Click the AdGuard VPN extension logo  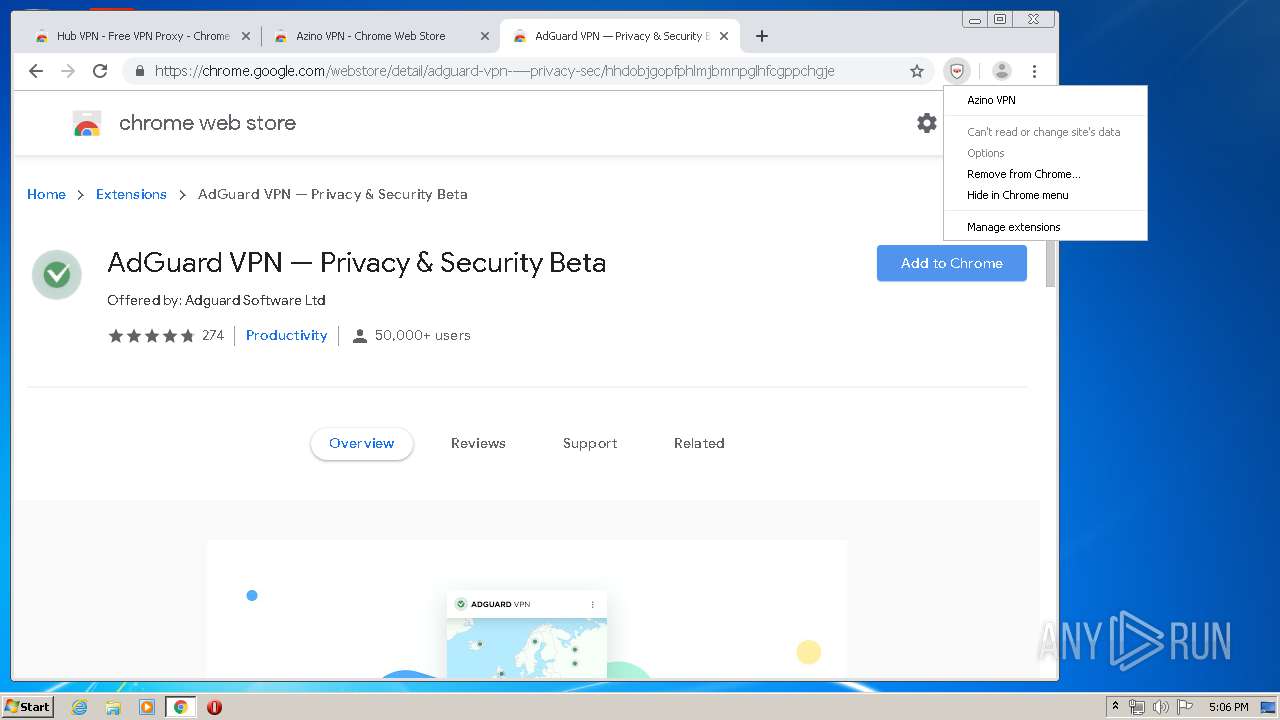57,275
